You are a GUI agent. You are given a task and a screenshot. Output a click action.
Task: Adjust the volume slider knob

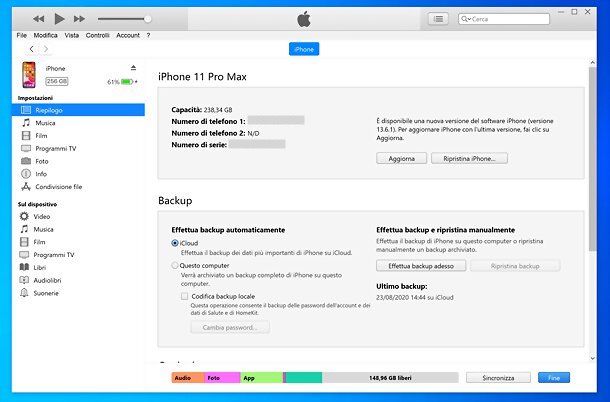147,19
